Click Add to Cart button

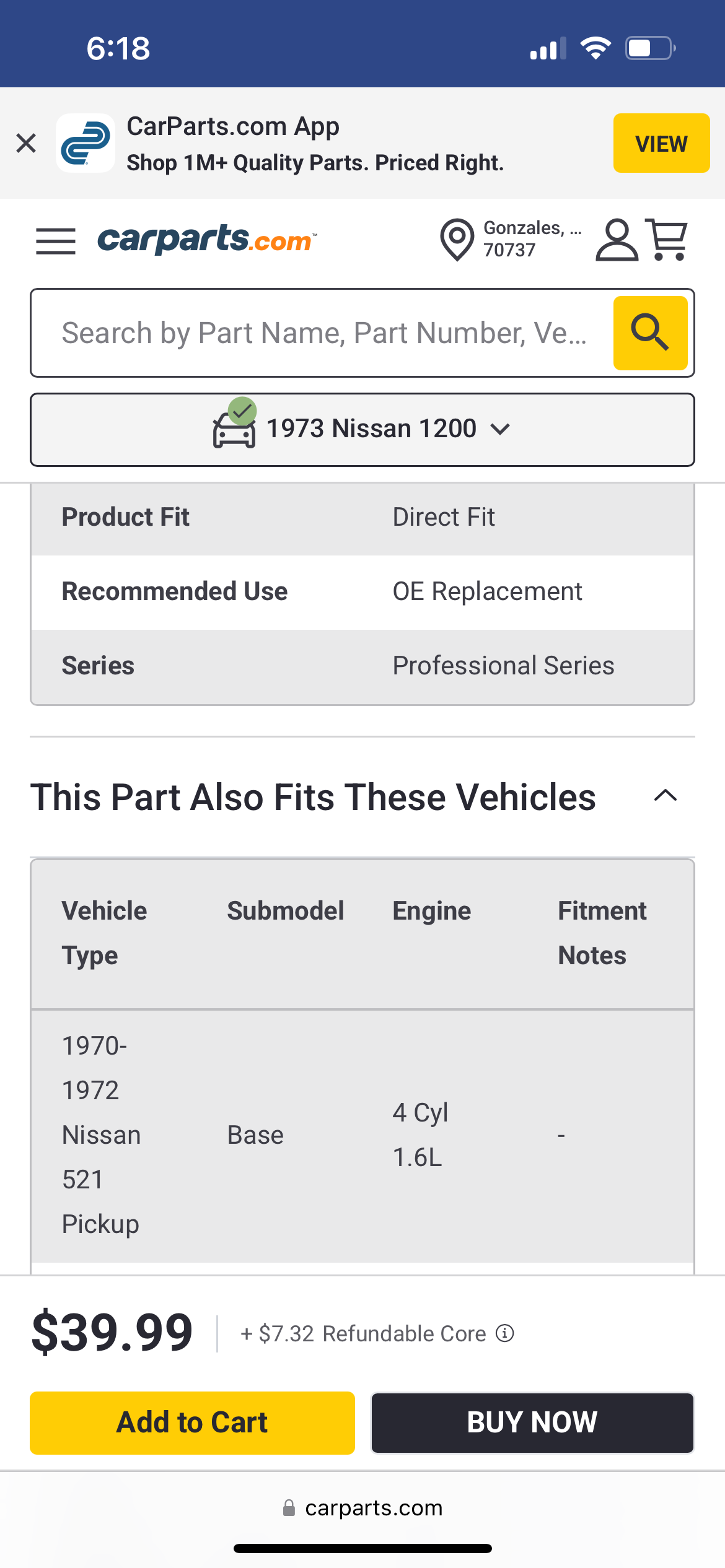(x=192, y=1422)
